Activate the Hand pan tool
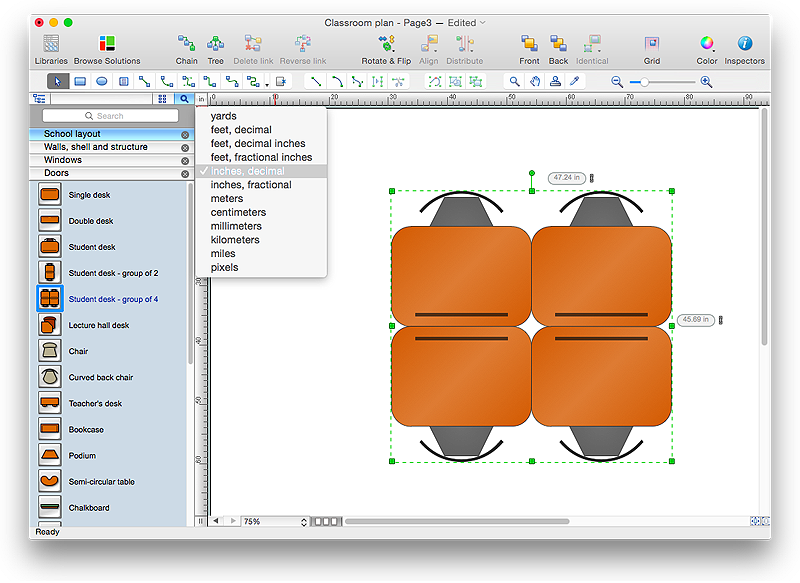The image size is (800, 583). tap(534, 81)
